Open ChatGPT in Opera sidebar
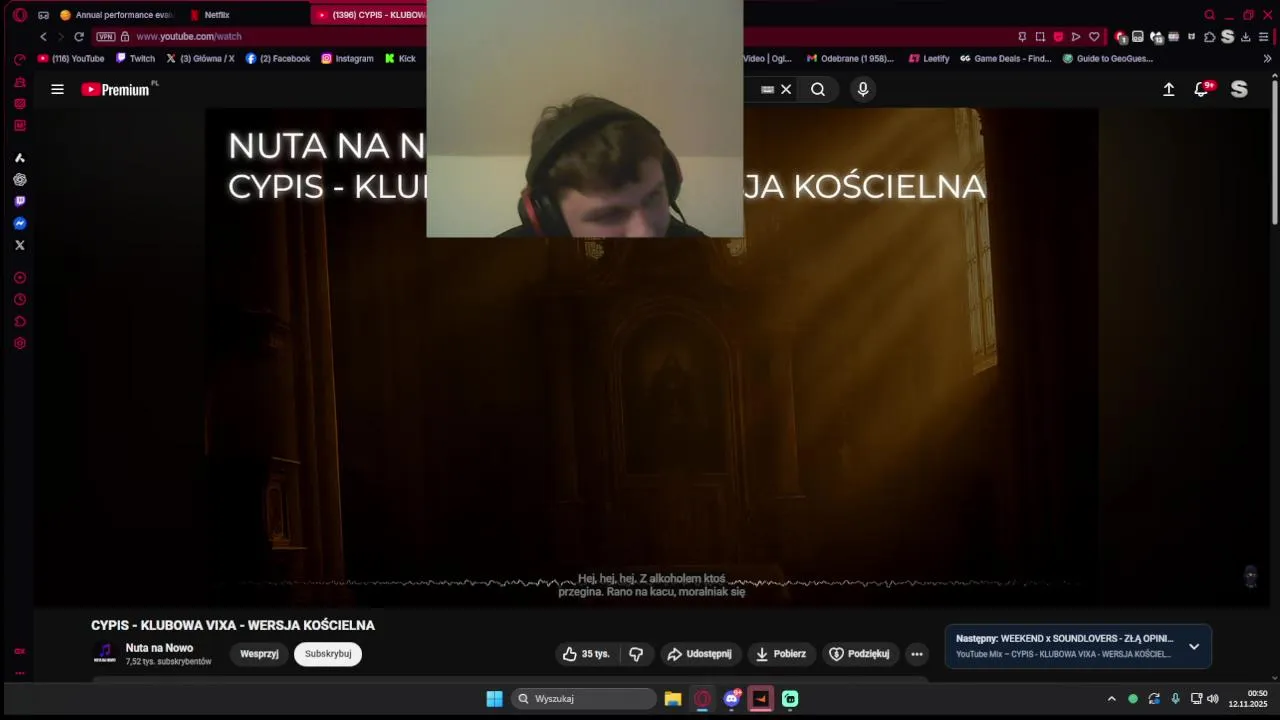Screen dimensions: 1280x720 (x=19, y=180)
